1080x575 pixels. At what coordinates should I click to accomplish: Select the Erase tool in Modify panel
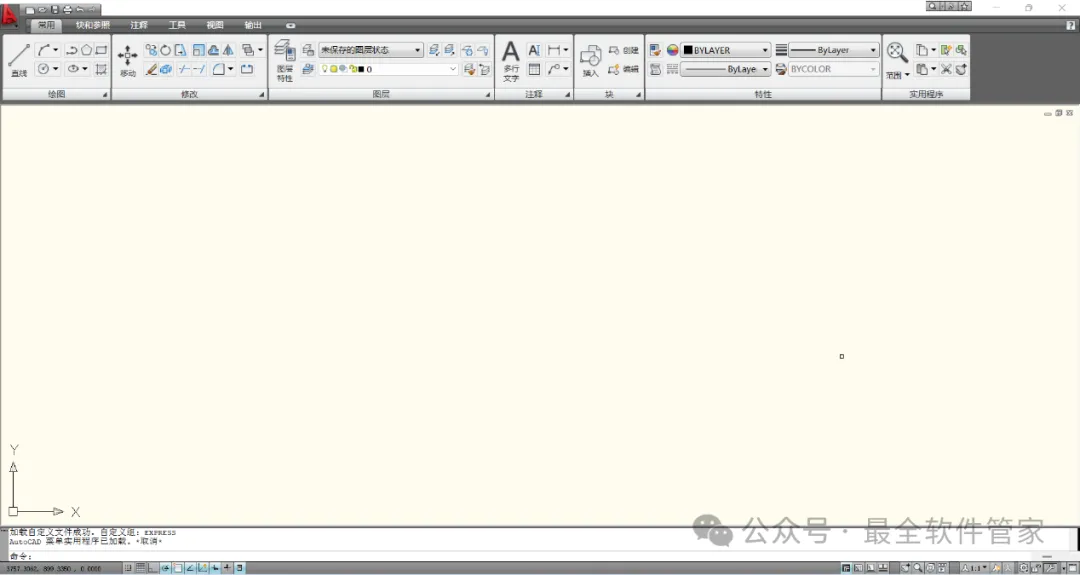pyautogui.click(x=151, y=69)
